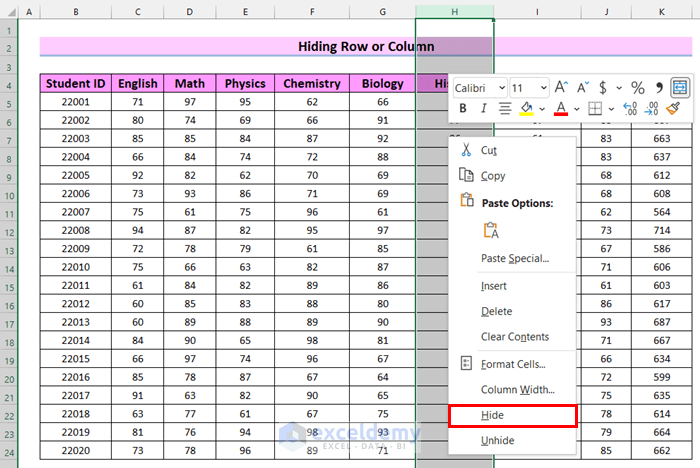Open the Calibri font name dropdown
The width and height of the screenshot is (700, 468).
pos(502,88)
